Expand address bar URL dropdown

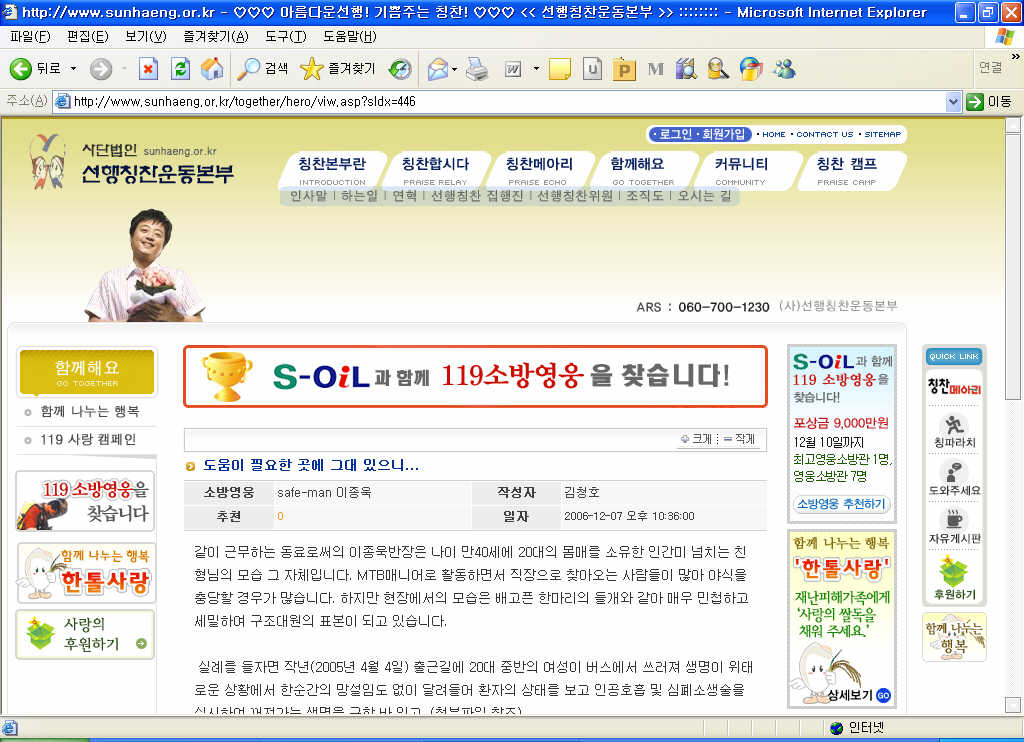coord(953,101)
